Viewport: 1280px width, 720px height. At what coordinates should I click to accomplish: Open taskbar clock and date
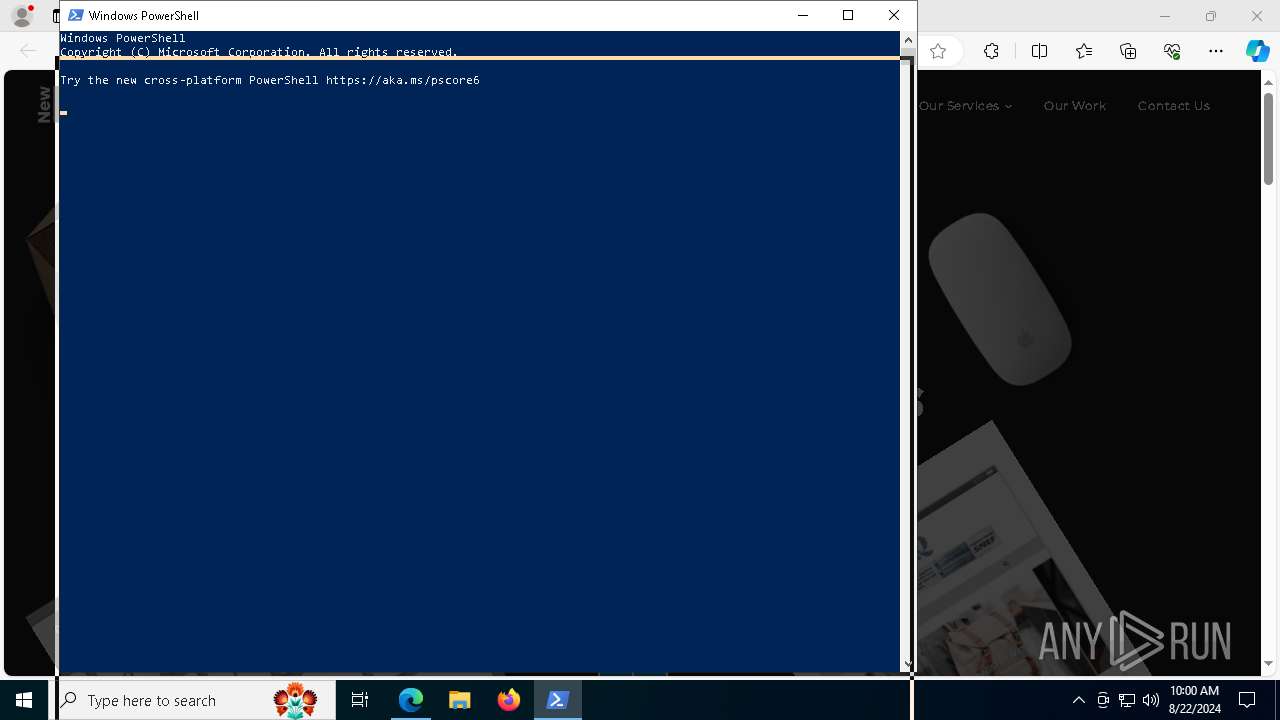coord(1195,700)
